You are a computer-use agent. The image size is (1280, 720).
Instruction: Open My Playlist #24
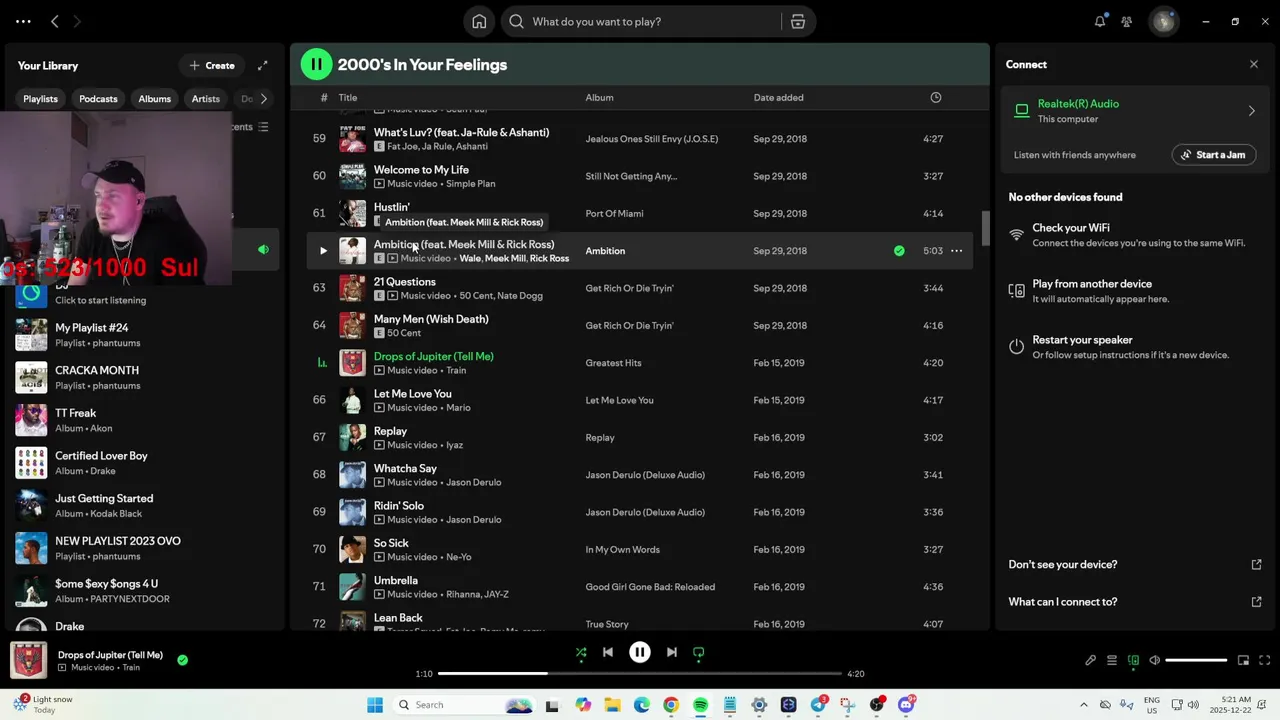tap(143, 335)
